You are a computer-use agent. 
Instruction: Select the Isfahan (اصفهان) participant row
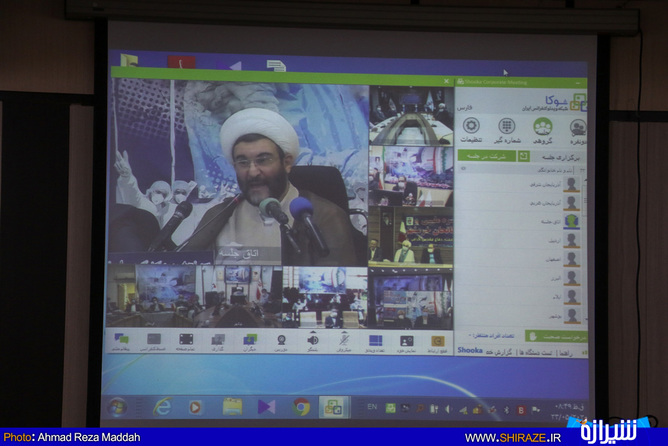click(x=520, y=259)
